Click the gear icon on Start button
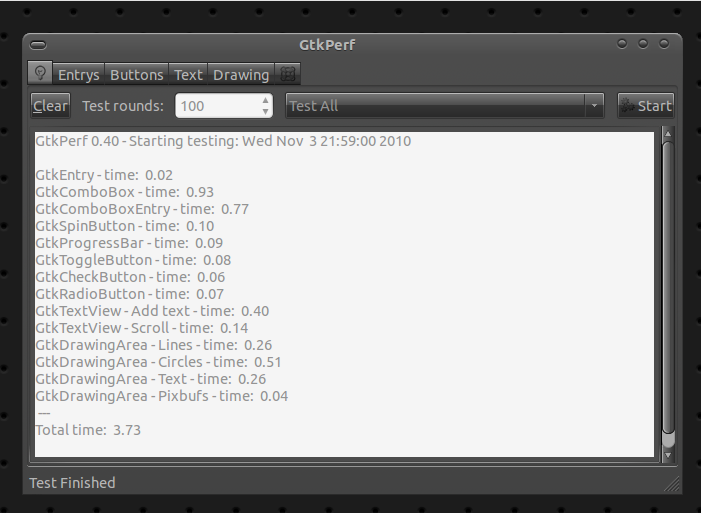This screenshot has width=701, height=513. click(x=628, y=106)
